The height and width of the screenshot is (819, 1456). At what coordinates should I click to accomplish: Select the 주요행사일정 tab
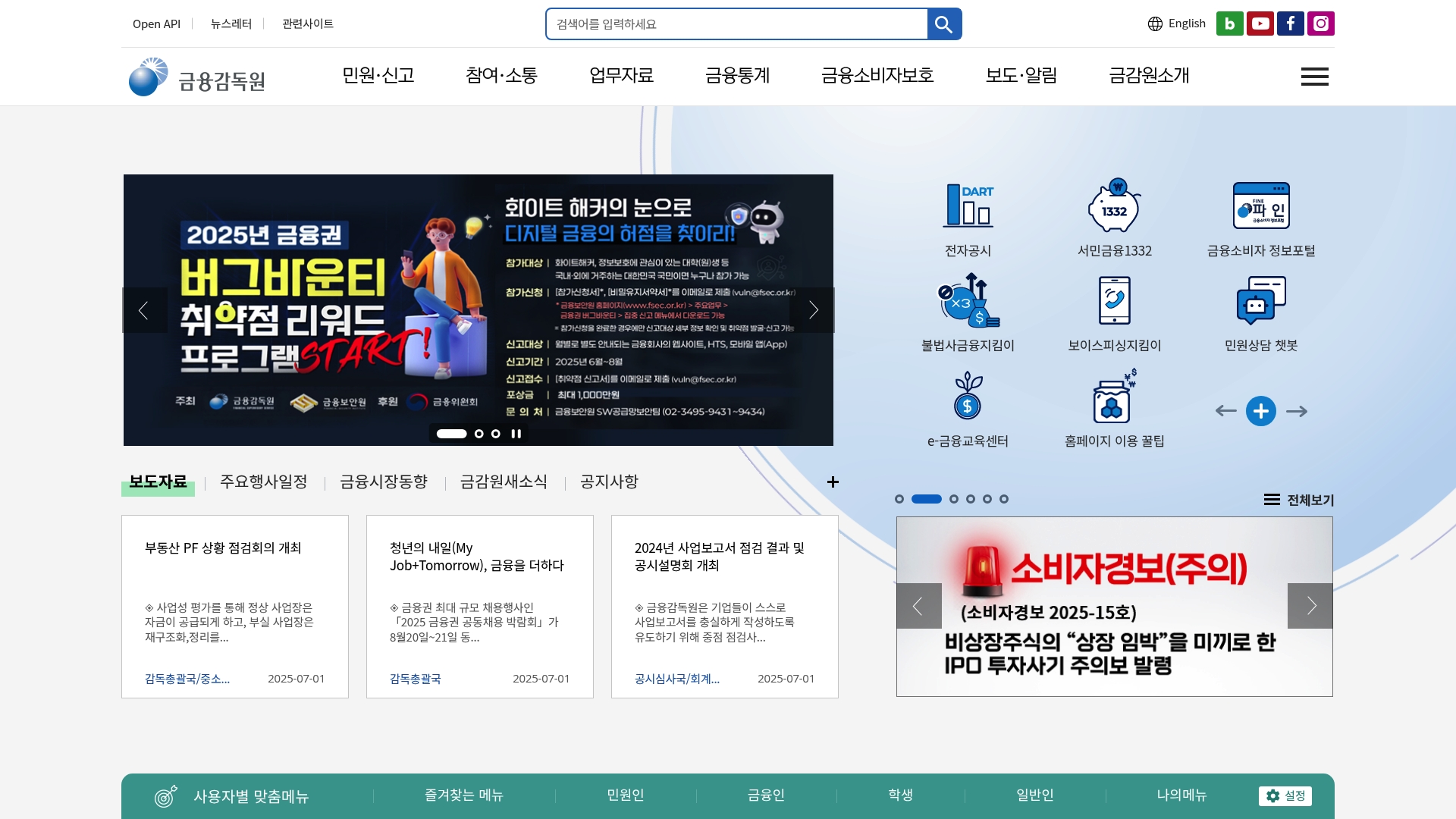click(x=263, y=482)
